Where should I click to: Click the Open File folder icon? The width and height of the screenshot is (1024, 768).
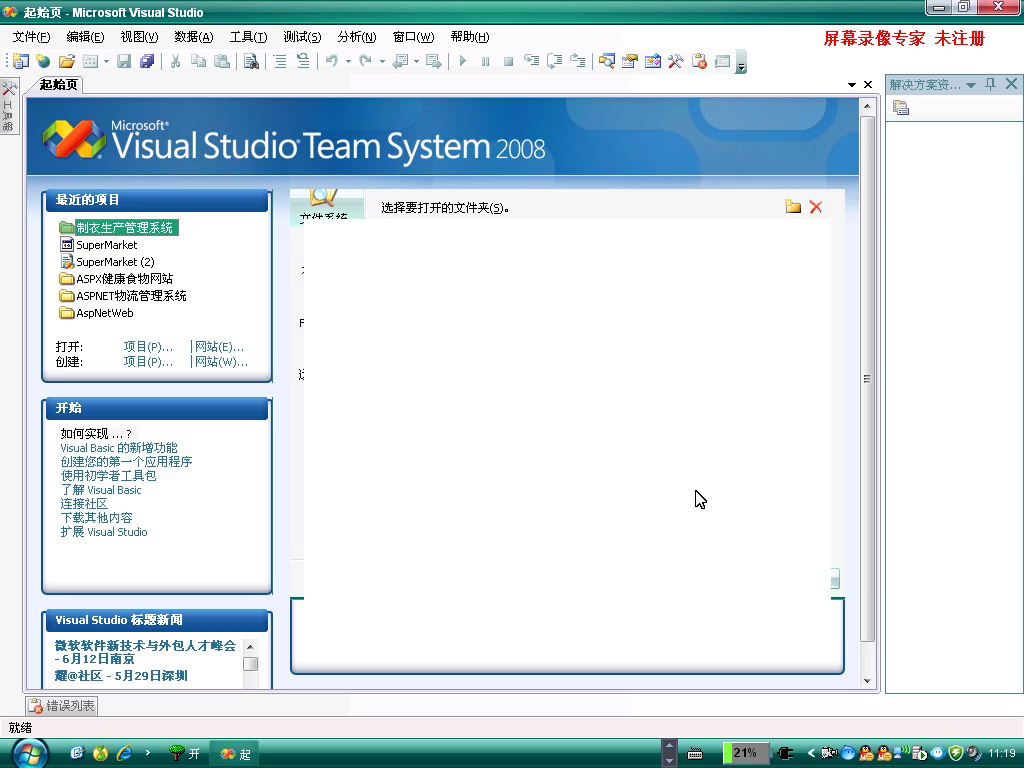point(67,61)
